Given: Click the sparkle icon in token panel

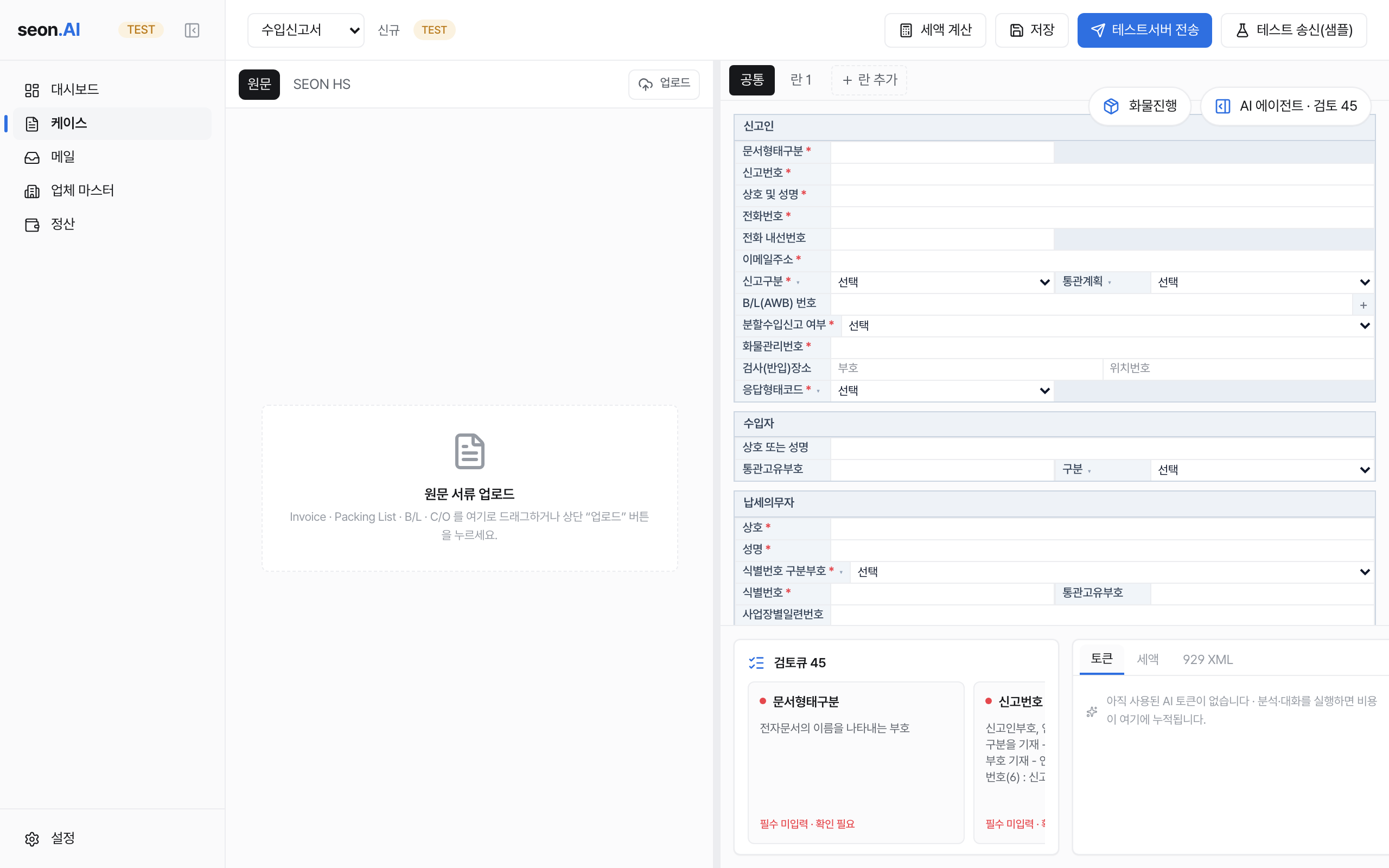Looking at the screenshot, I should [x=1092, y=711].
